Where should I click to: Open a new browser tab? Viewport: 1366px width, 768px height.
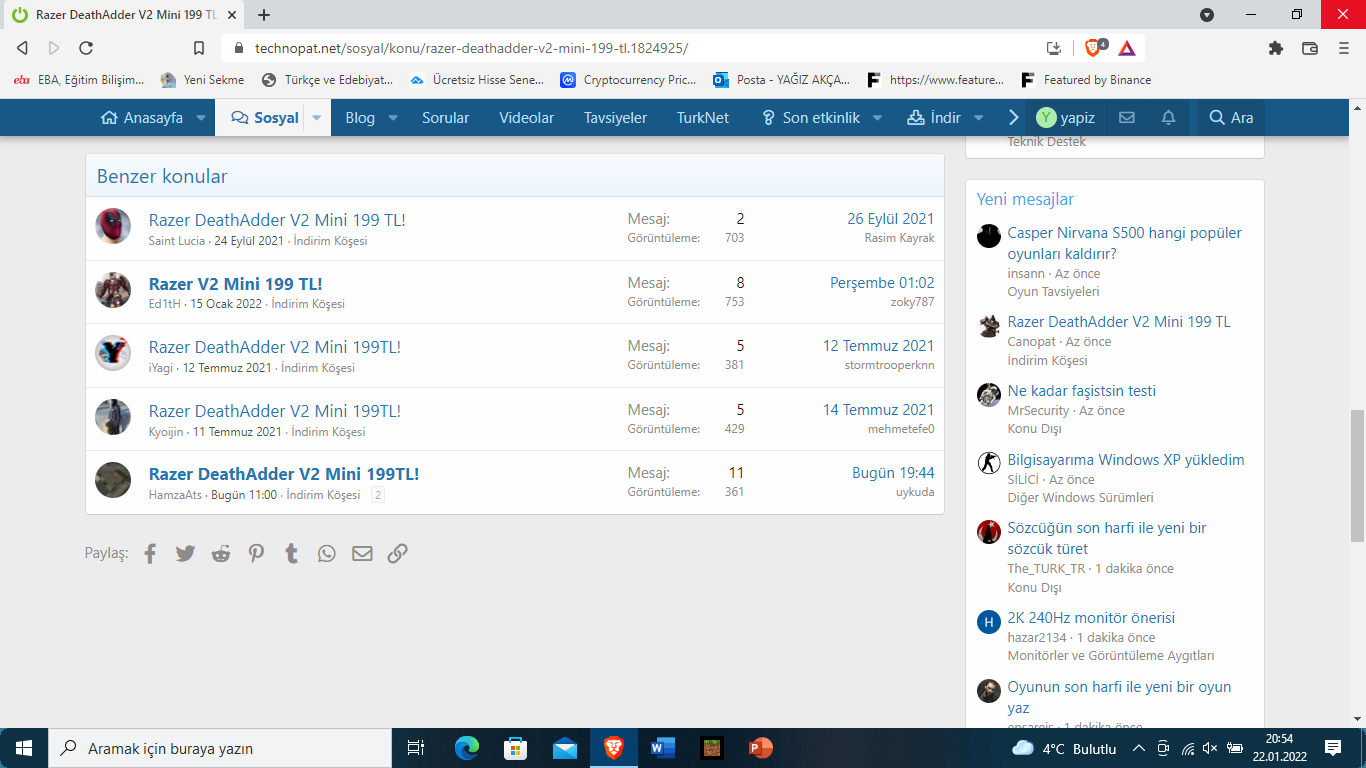pos(264,15)
